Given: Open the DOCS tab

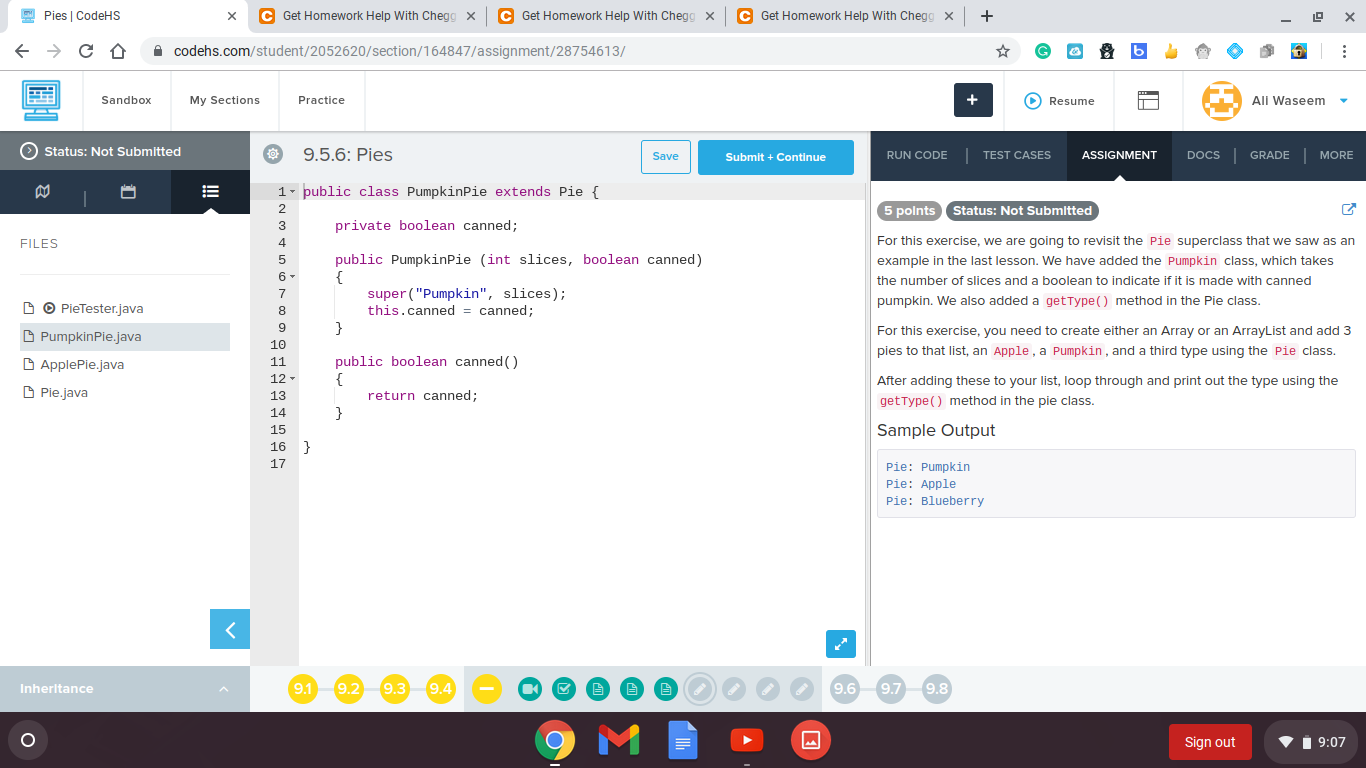Looking at the screenshot, I should (1203, 155).
